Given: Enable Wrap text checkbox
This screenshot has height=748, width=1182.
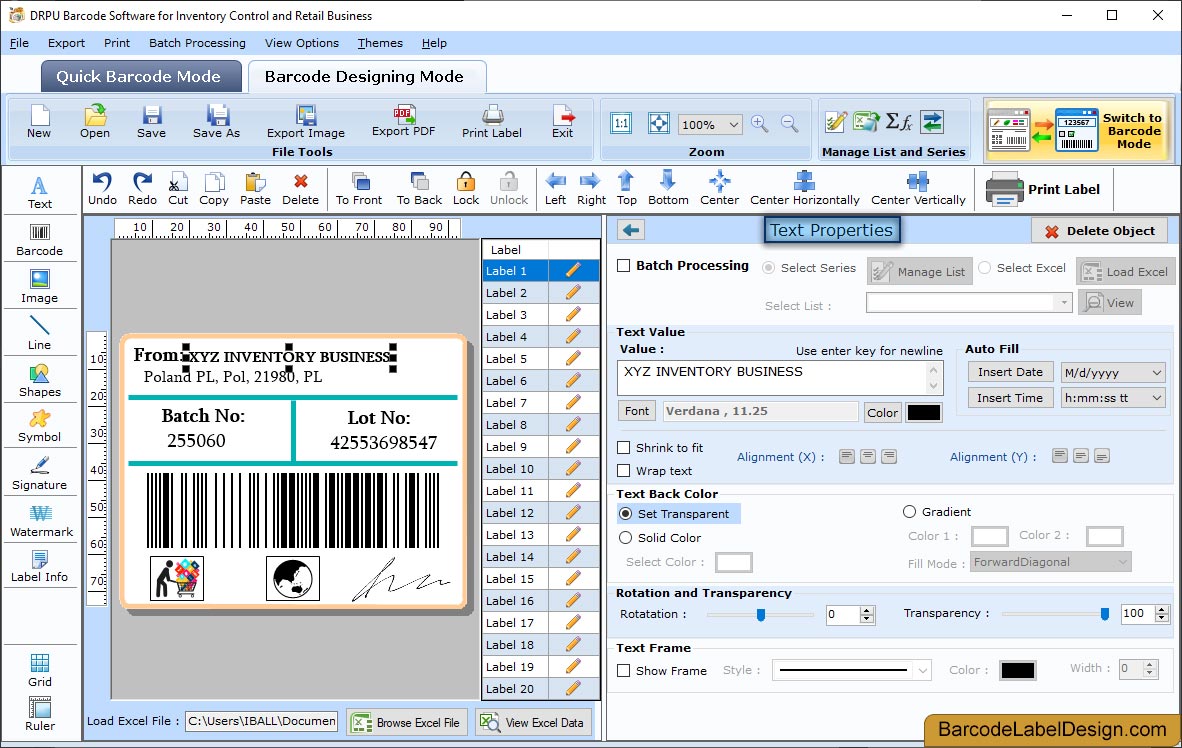Looking at the screenshot, I should click(x=623, y=471).
